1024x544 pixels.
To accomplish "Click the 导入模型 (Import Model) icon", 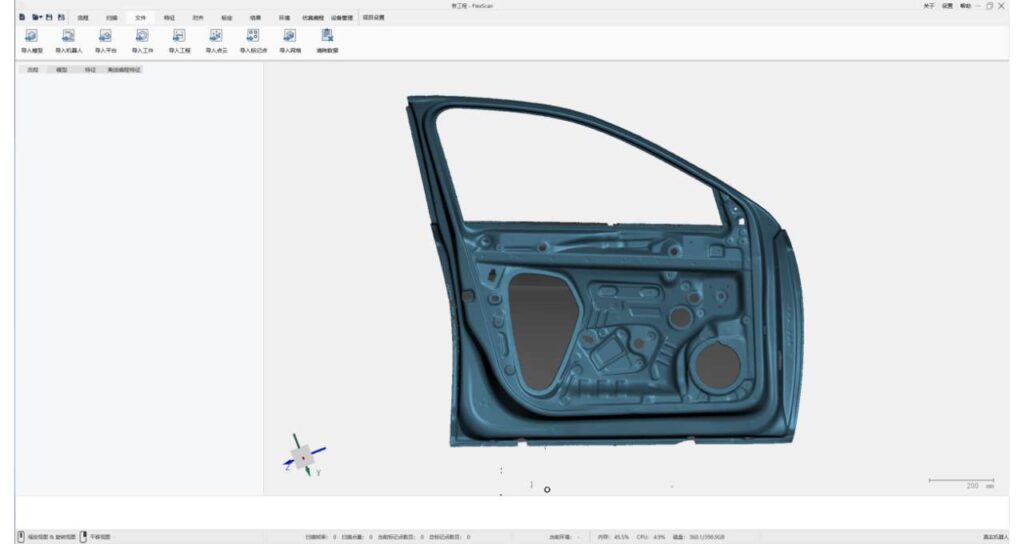I will coord(32,38).
